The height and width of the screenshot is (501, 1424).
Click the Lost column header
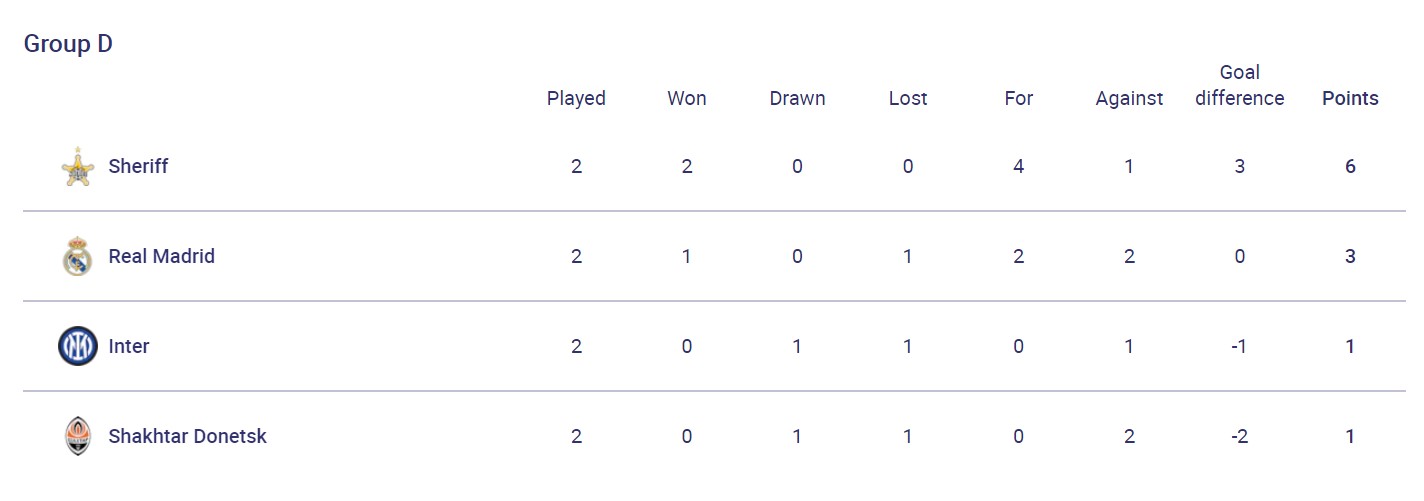pos(908,98)
